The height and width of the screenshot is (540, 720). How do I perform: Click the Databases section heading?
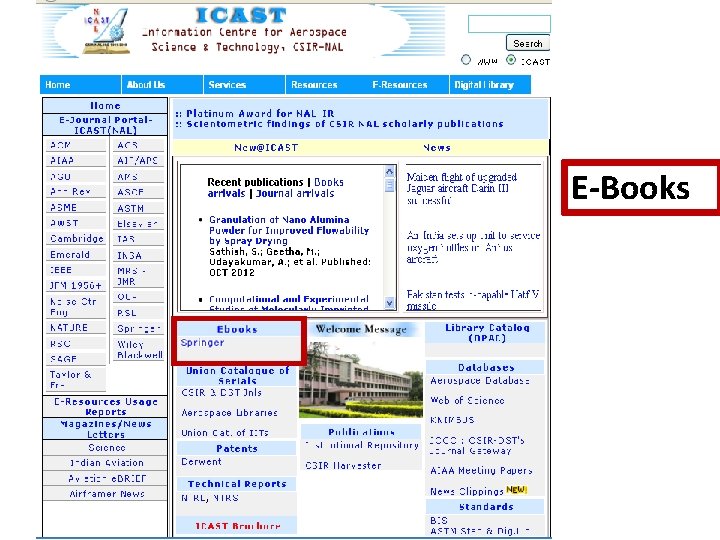pos(486,367)
